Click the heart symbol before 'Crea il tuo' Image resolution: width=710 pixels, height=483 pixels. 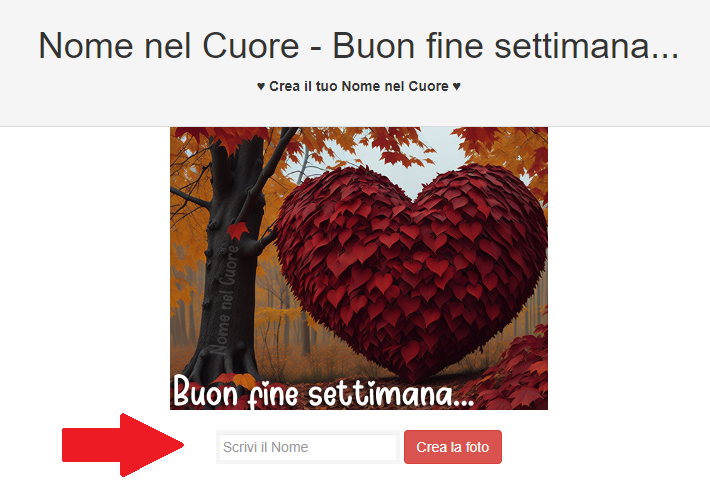(261, 86)
